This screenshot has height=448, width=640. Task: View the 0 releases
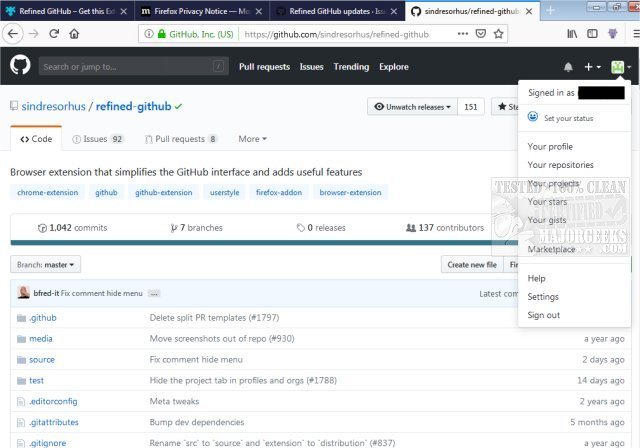[321, 228]
